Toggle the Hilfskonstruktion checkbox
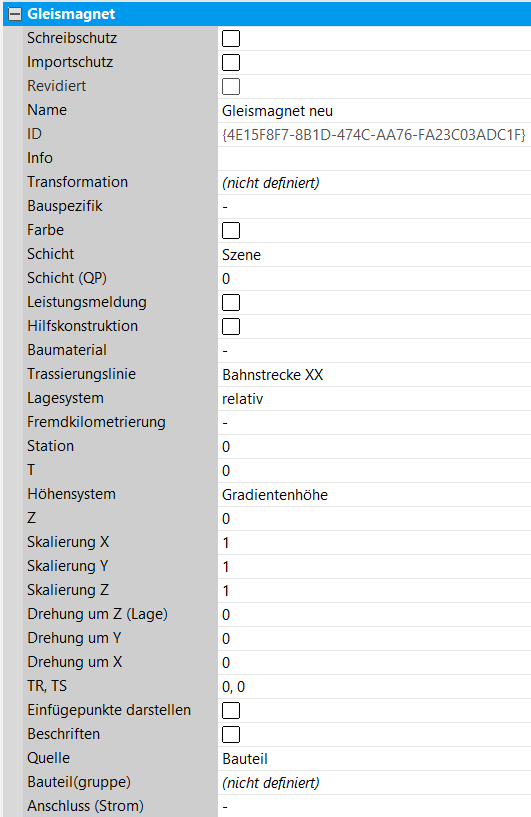The width and height of the screenshot is (531, 817). (x=231, y=326)
